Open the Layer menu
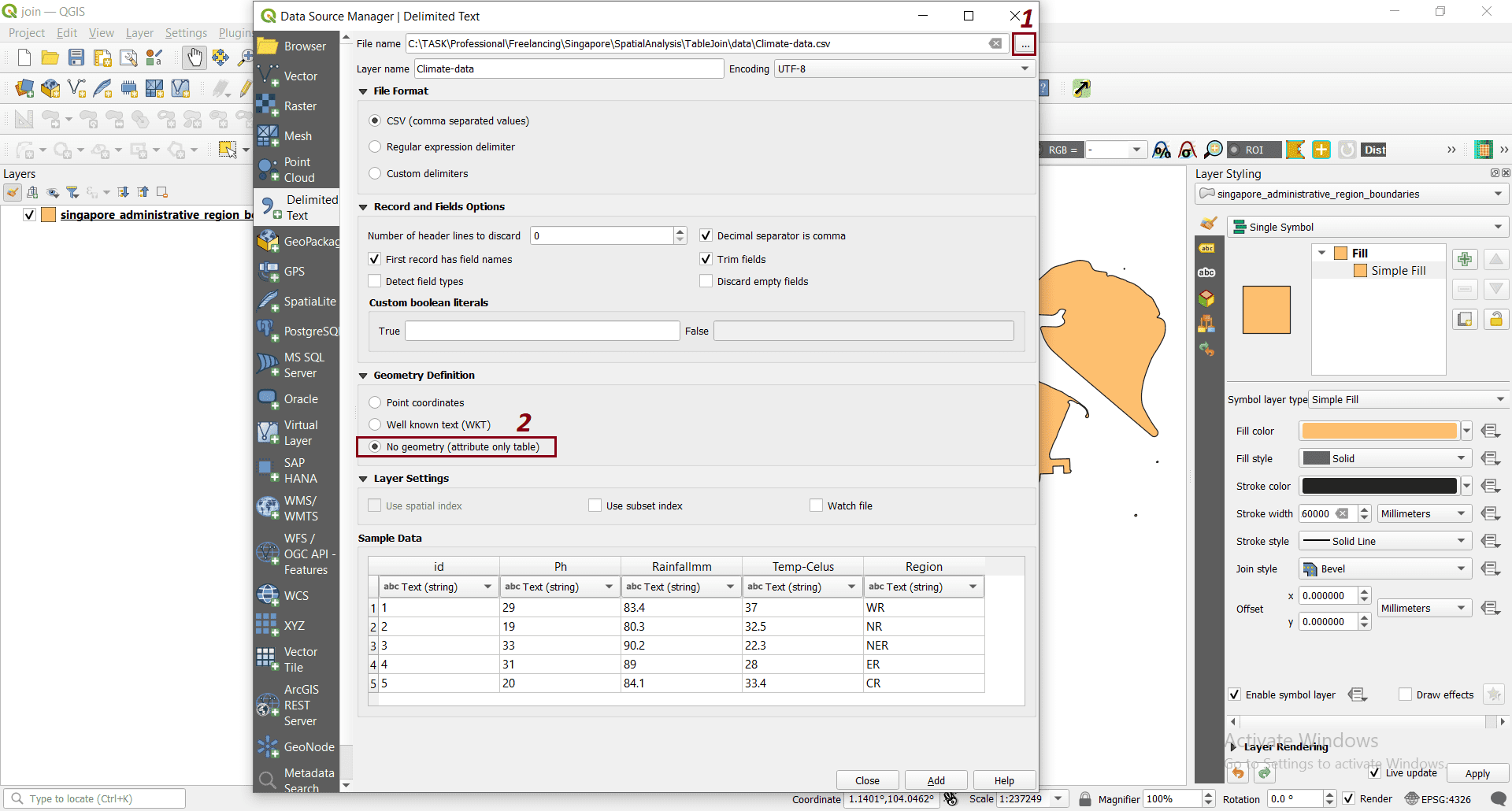This screenshot has height=811, width=1512. [139, 32]
